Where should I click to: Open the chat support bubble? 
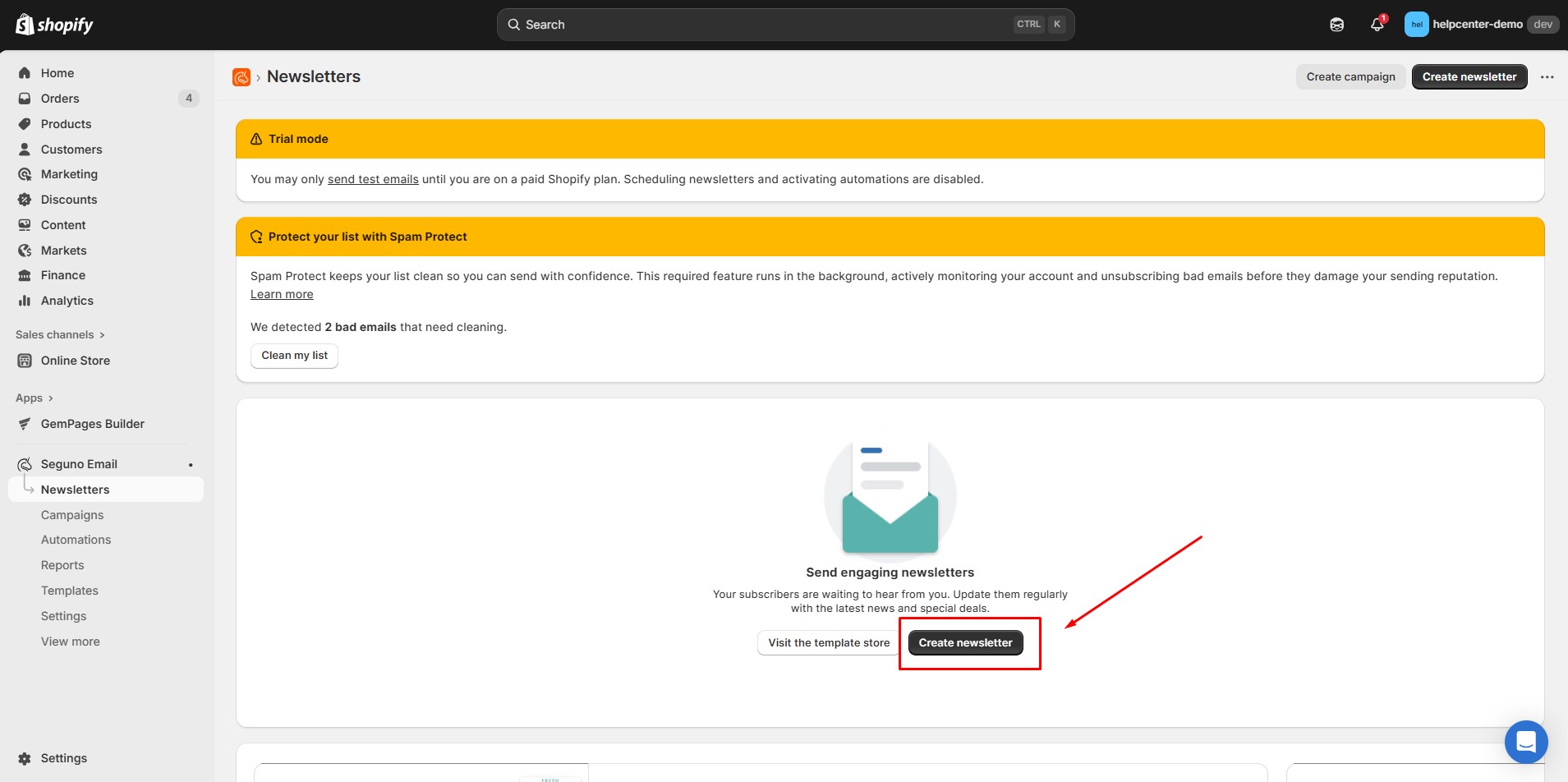point(1525,742)
